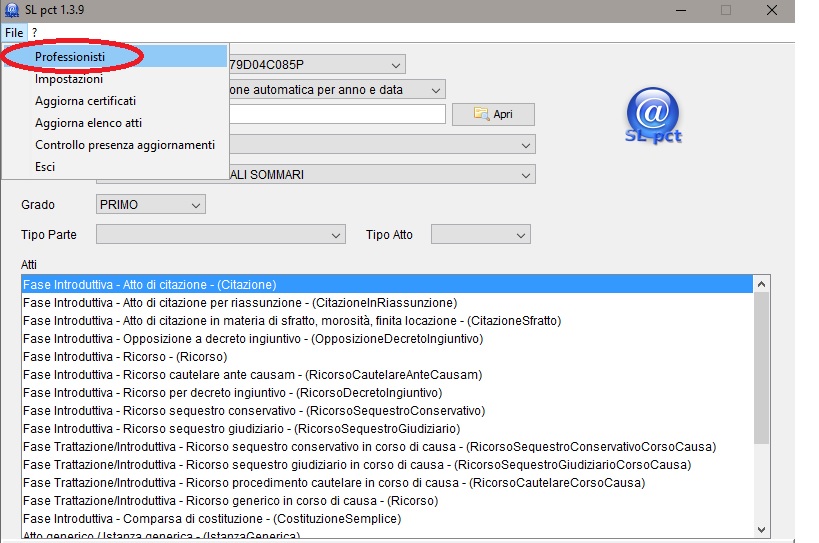Click the Atti list vertical scrollbar
Screen dimensions: 819x543
tap(761, 370)
